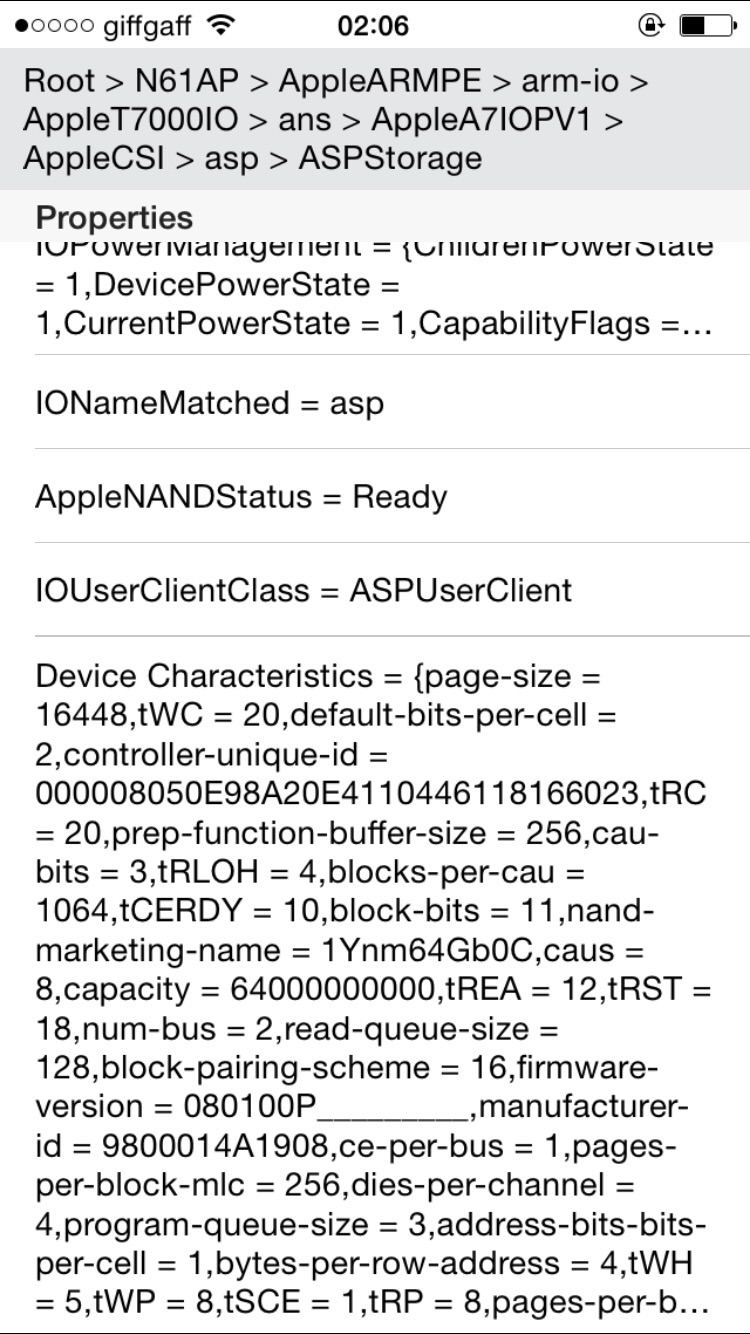750x1334 pixels.
Task: Tap the 02:06 clock in status bar
Action: (373, 25)
